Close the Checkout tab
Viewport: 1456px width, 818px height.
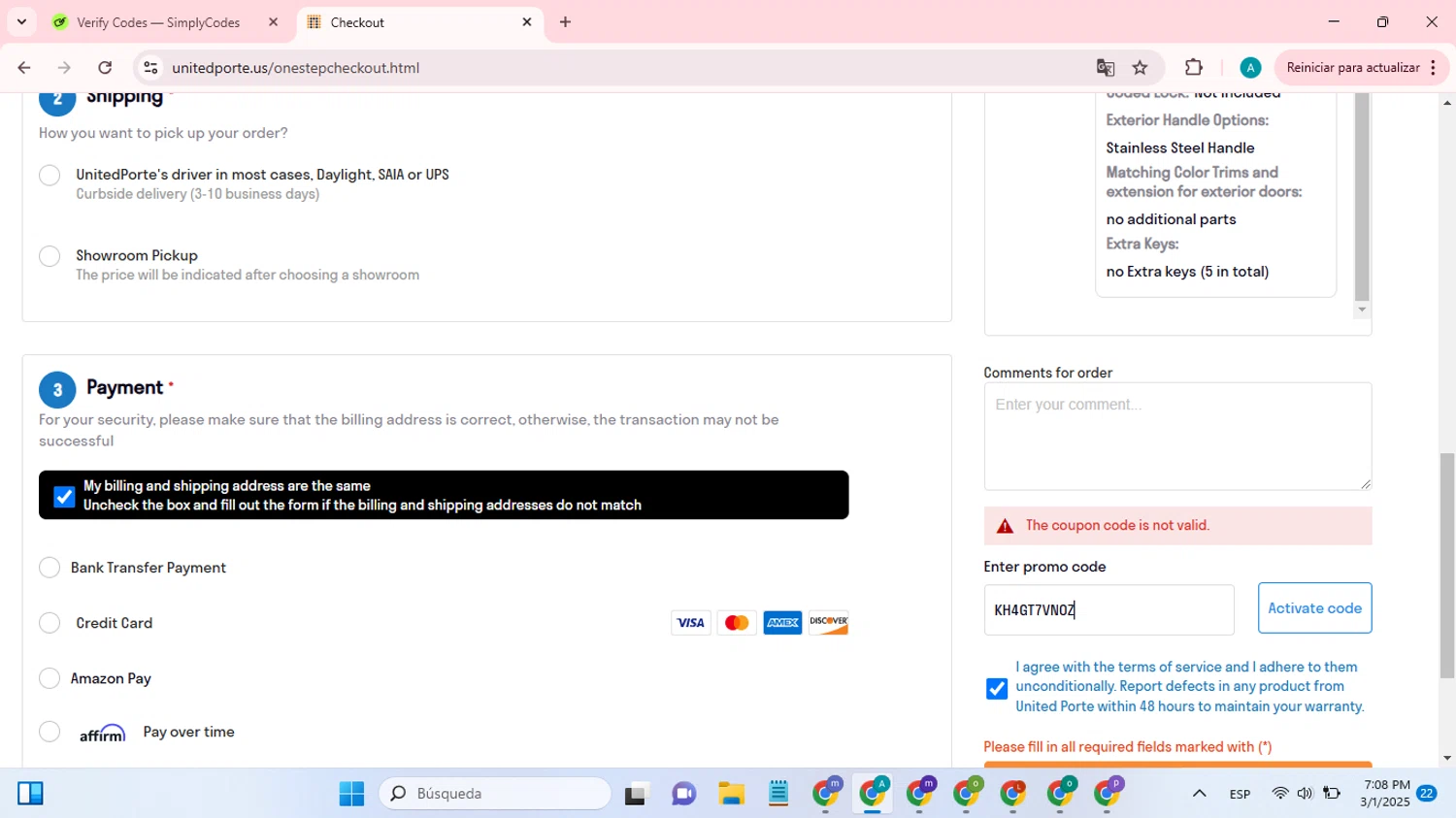tap(527, 22)
